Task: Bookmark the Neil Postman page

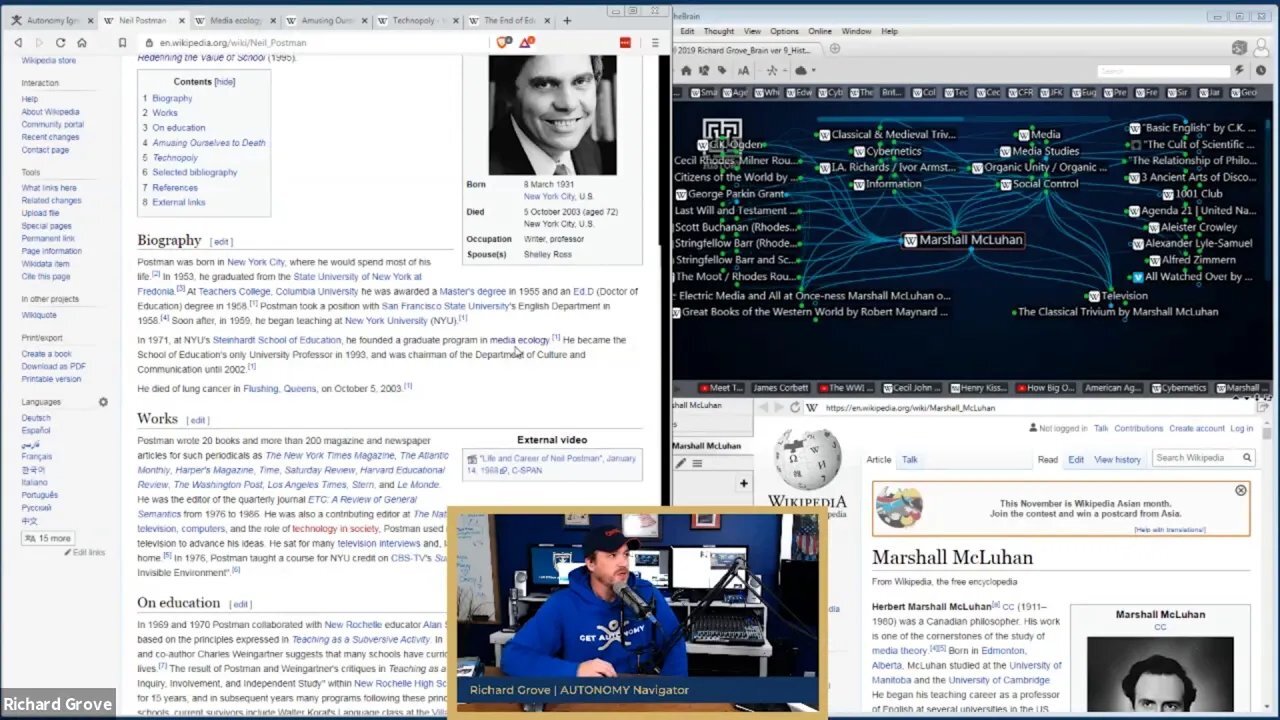Action: 122,43
